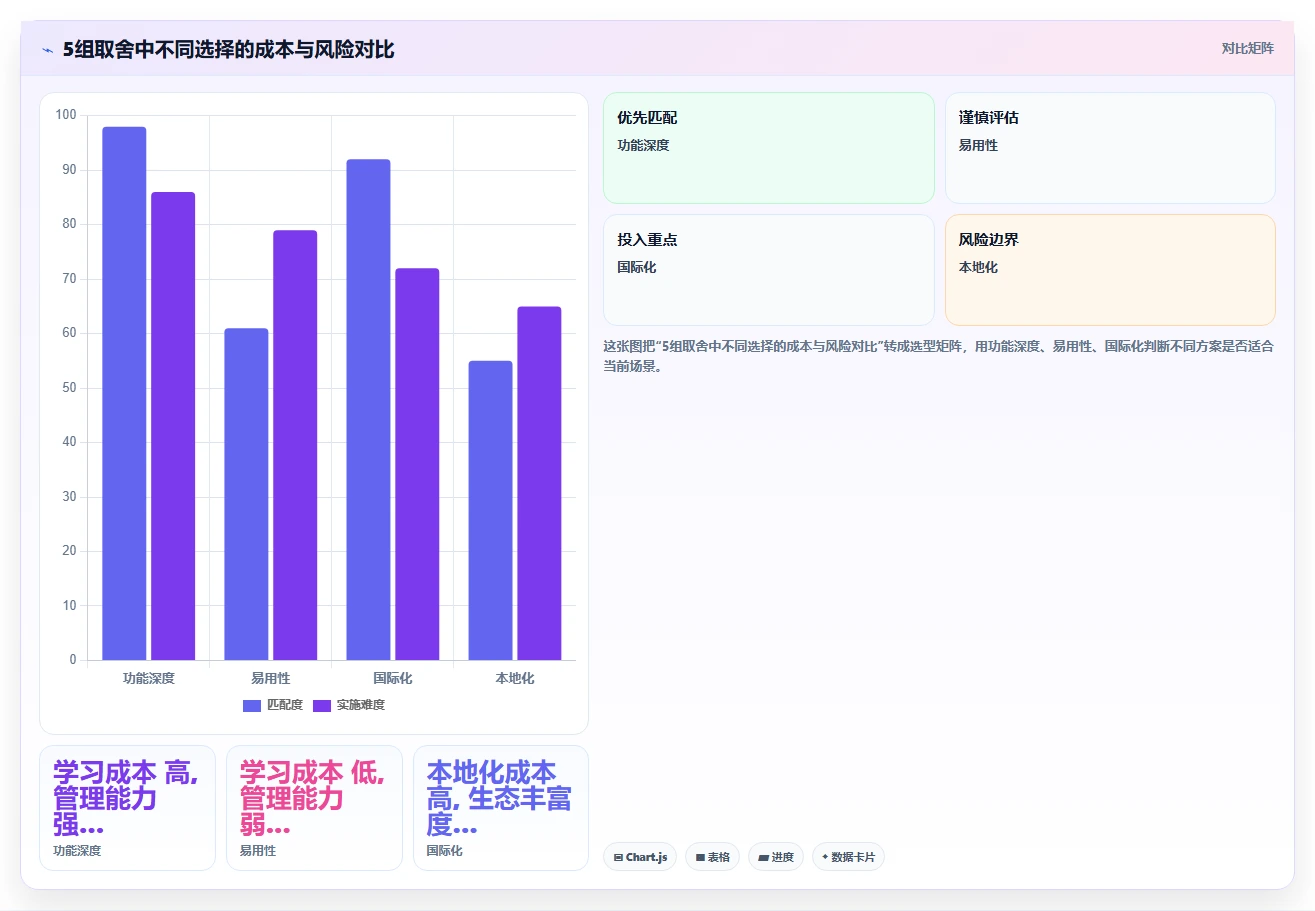Click the 对比矩阵 label in header
Image resolution: width=1315 pixels, height=911 pixels.
point(1248,48)
